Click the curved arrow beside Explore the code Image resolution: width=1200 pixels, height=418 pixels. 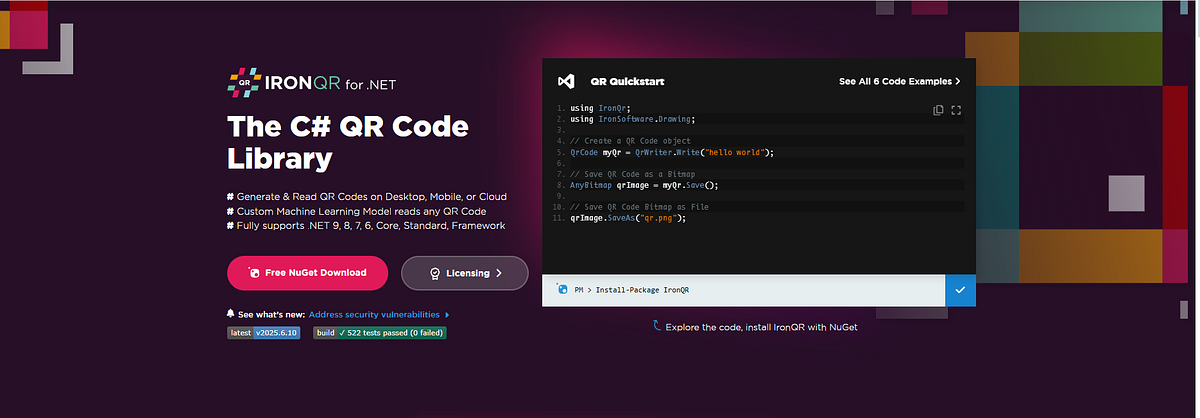coord(657,326)
